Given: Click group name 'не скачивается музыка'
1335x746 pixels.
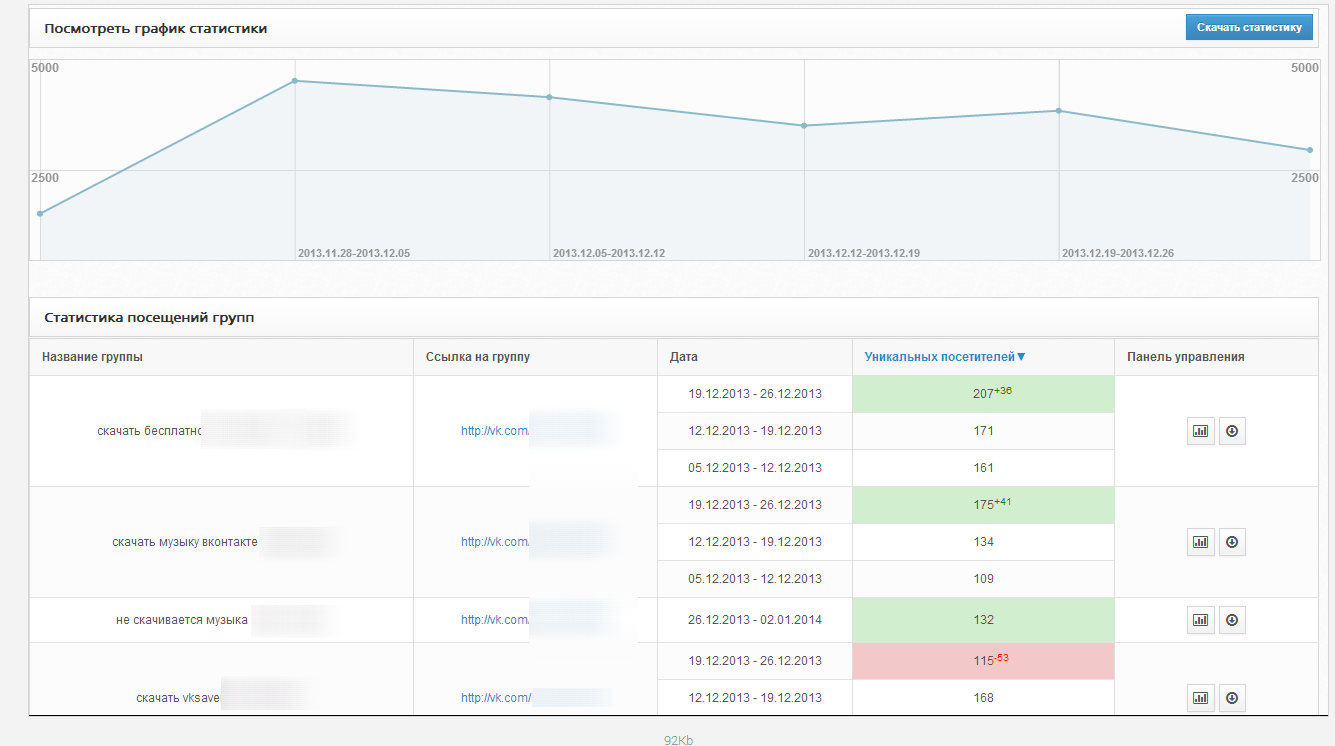Looking at the screenshot, I should [182, 620].
